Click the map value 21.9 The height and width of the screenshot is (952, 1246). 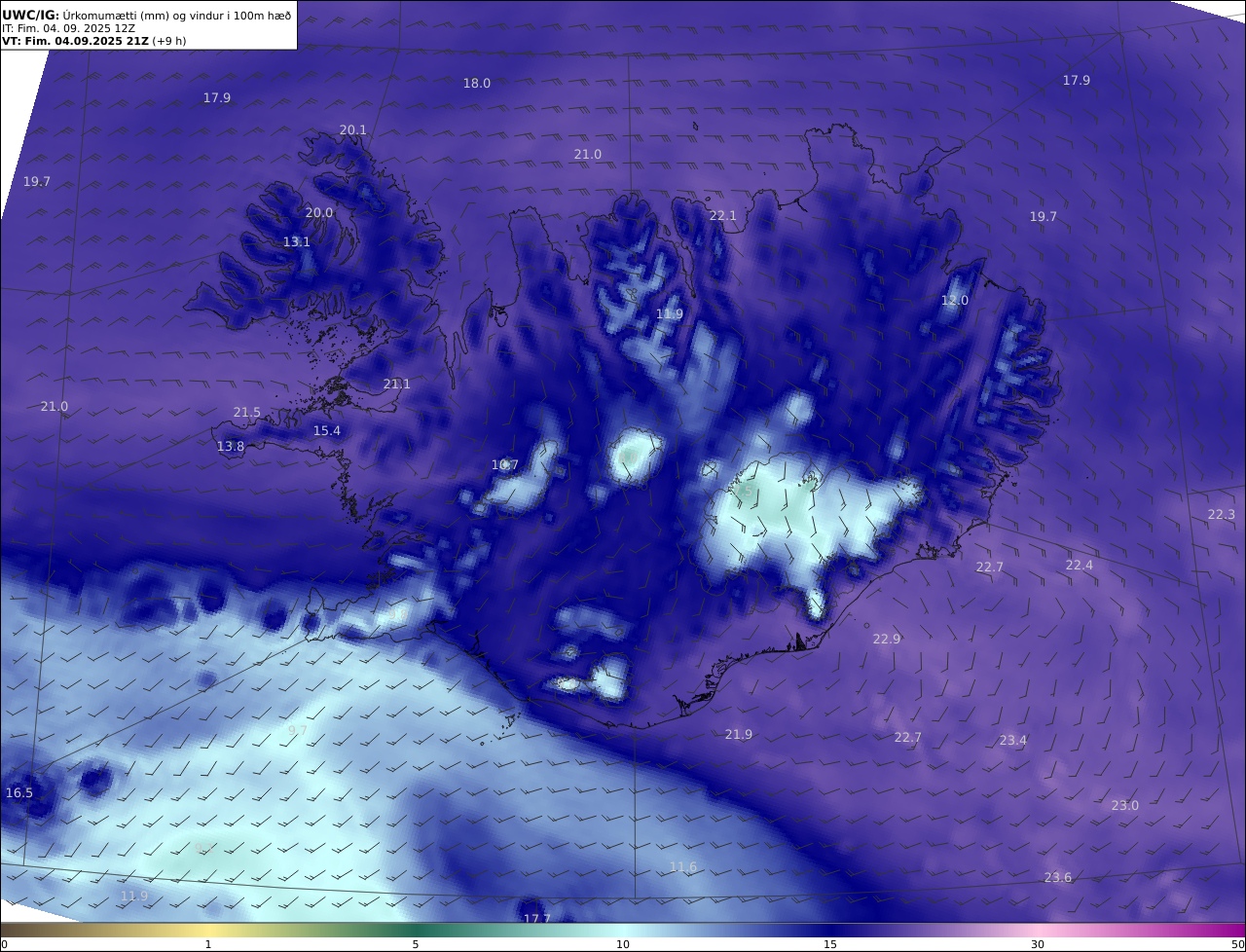(739, 735)
